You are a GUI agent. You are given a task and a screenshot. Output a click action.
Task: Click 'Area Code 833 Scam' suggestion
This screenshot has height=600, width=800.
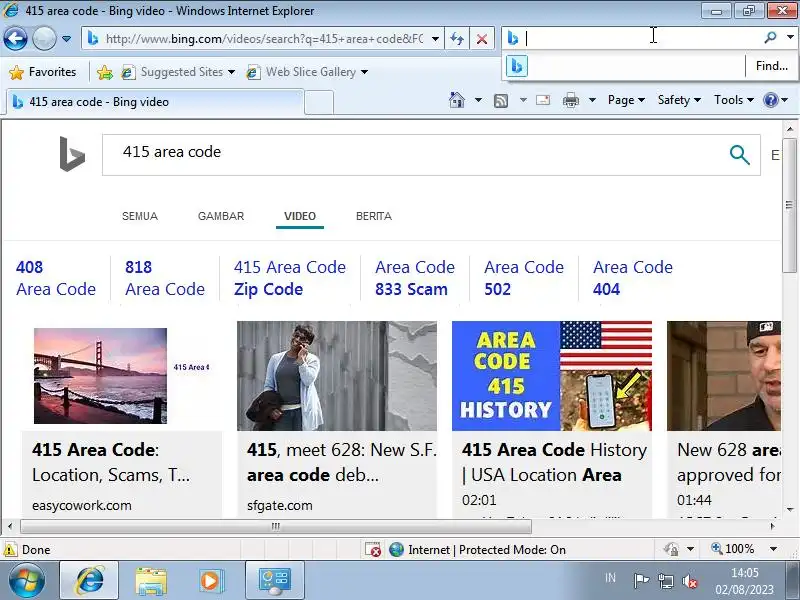415,278
